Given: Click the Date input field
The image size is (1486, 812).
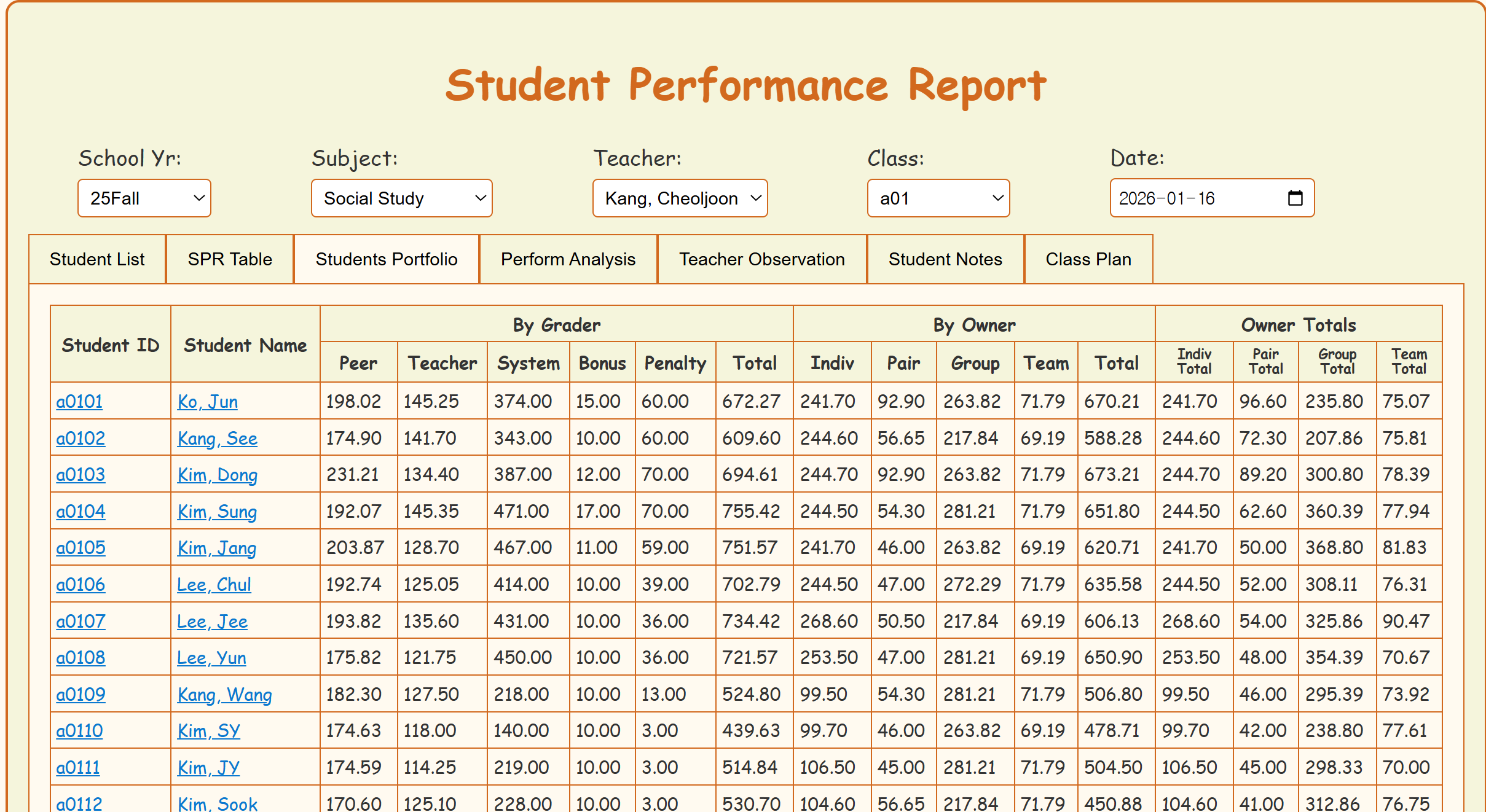Looking at the screenshot, I should [1192, 198].
